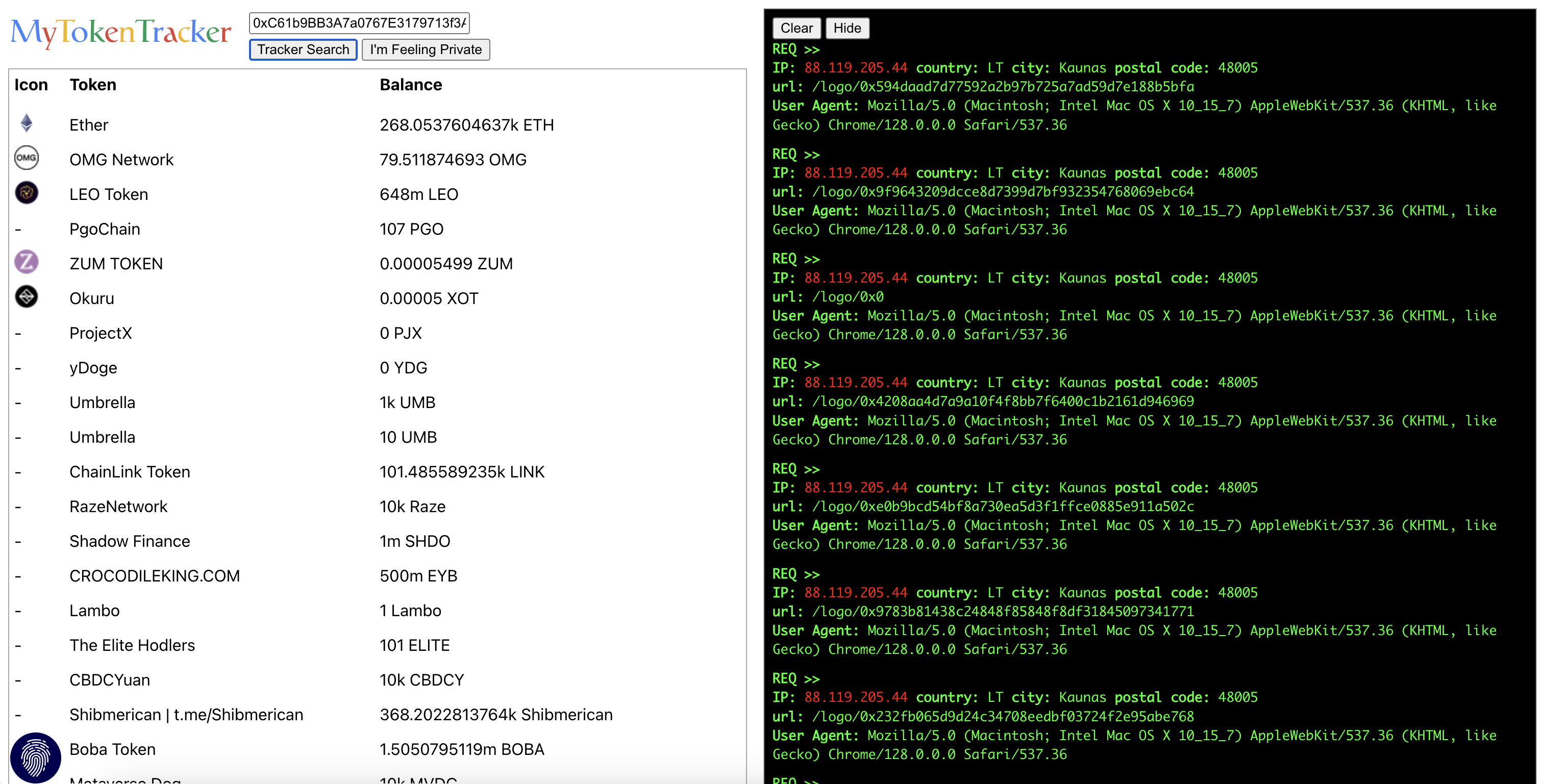
Task: Select the CROCODILEKING.COM token name
Action: coord(155,577)
